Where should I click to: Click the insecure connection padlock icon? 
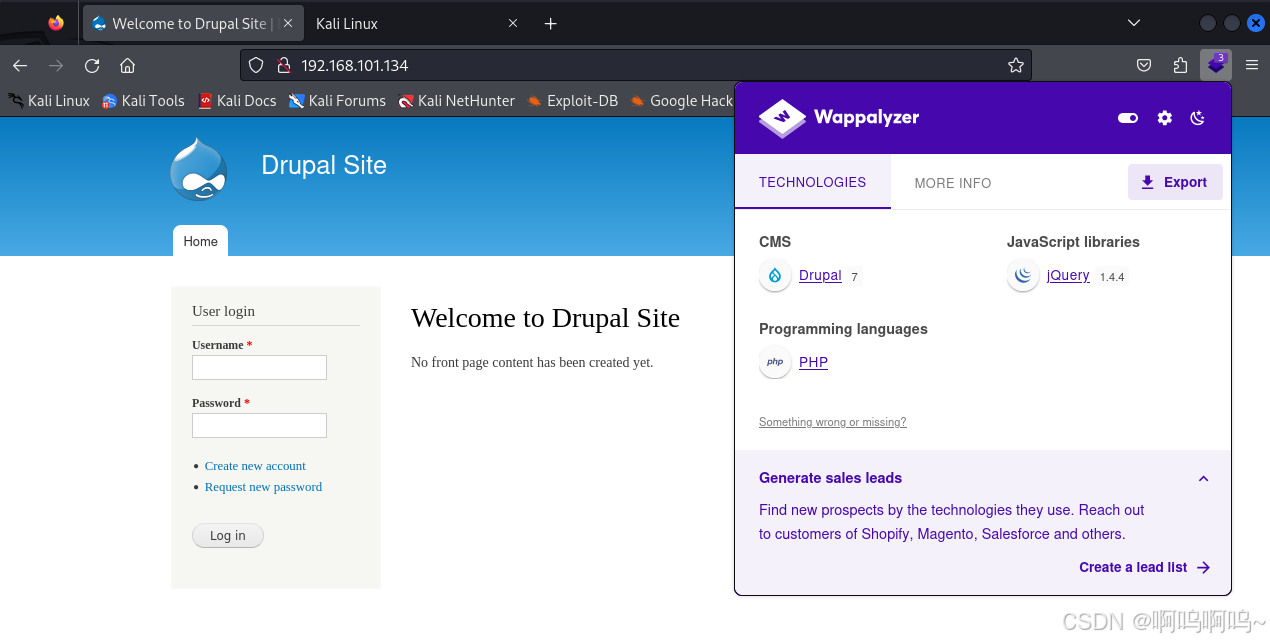click(x=283, y=65)
